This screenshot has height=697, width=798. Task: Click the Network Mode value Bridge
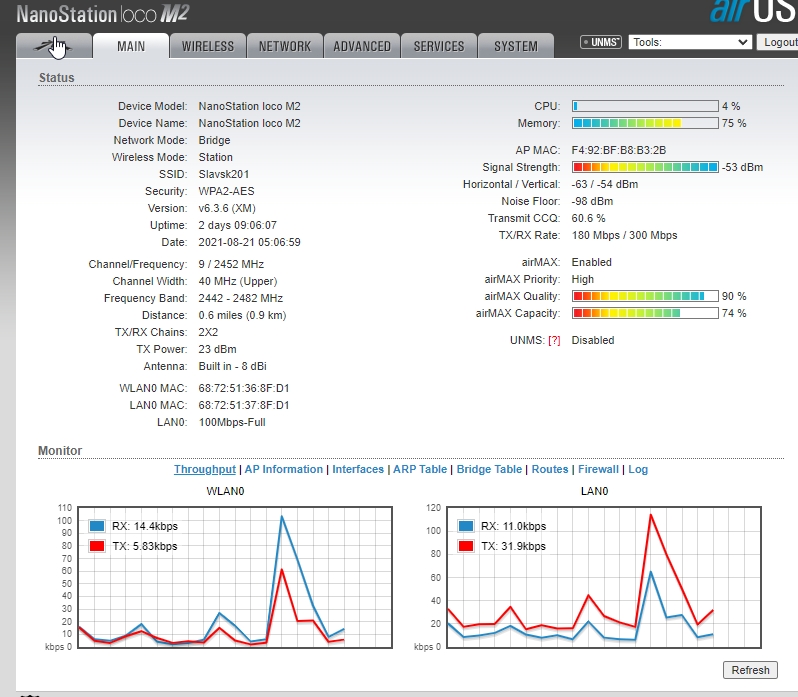point(214,140)
